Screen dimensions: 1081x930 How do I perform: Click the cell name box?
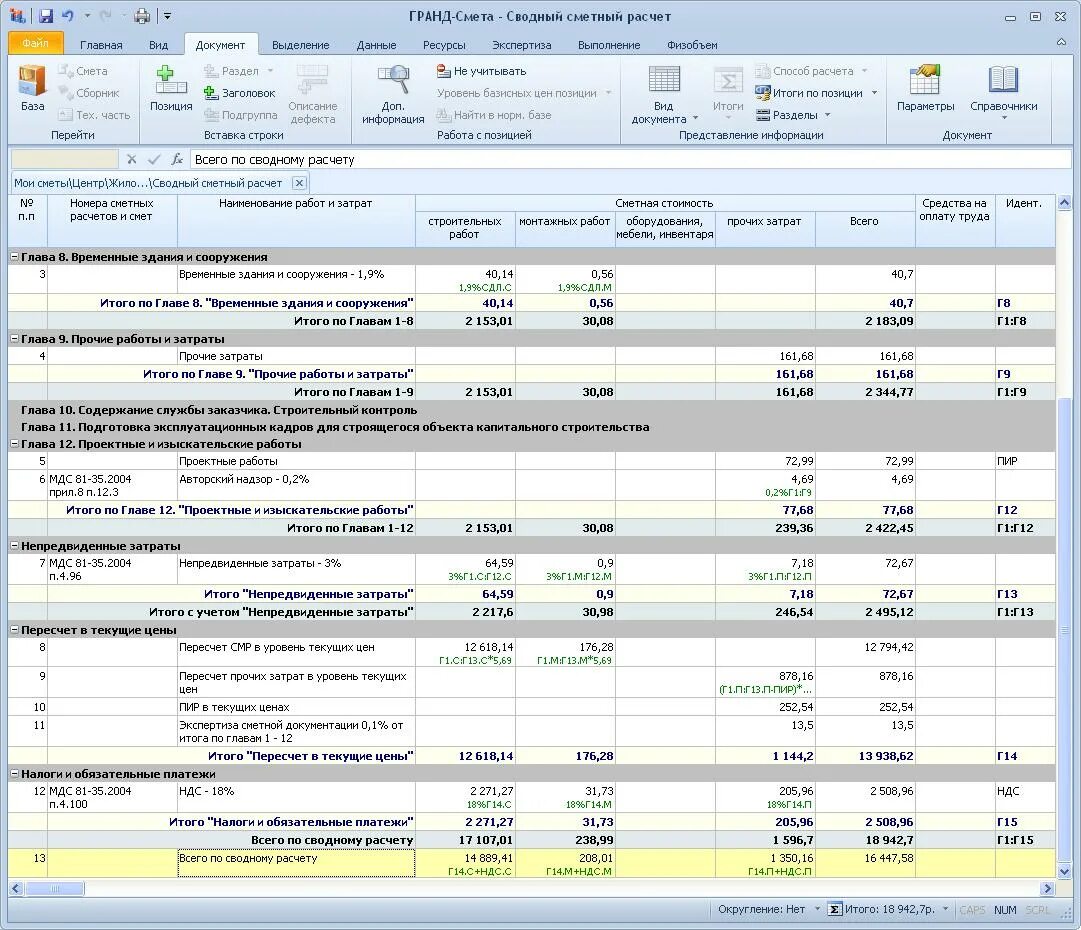[65, 159]
